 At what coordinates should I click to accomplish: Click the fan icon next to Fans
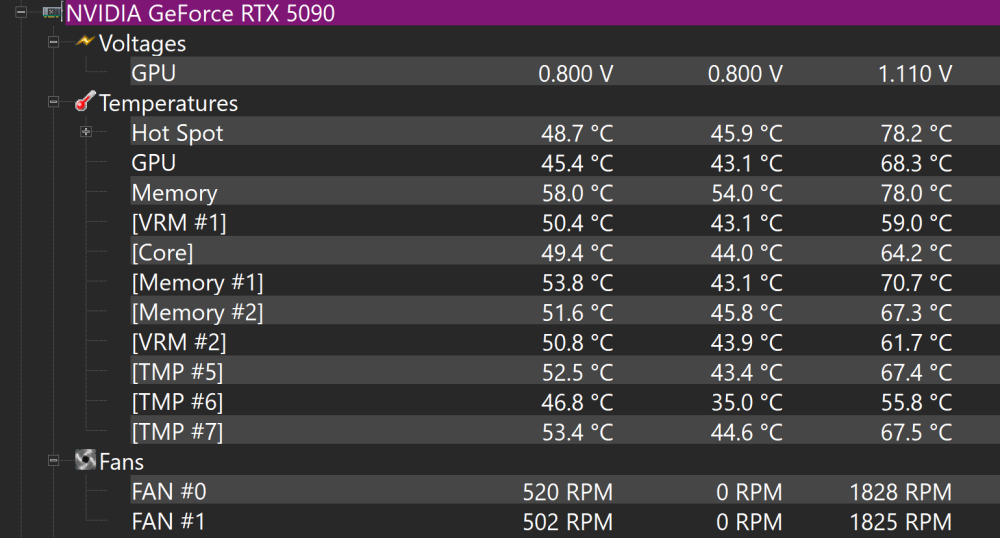pos(85,460)
